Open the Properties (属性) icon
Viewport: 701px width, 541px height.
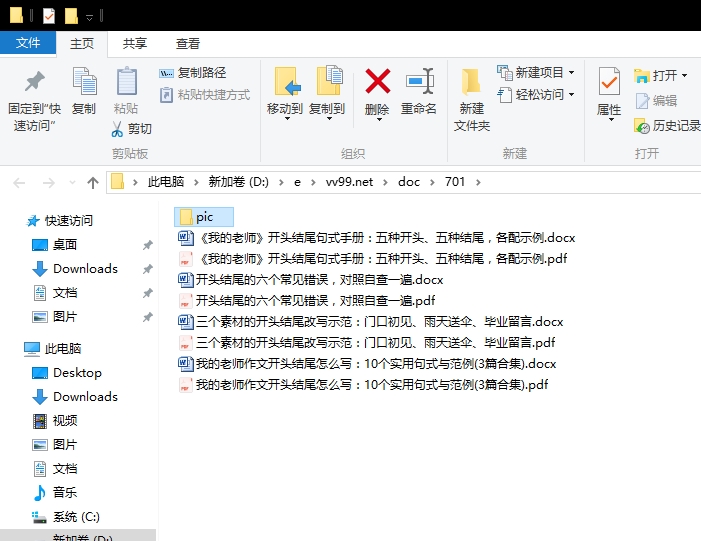609,81
